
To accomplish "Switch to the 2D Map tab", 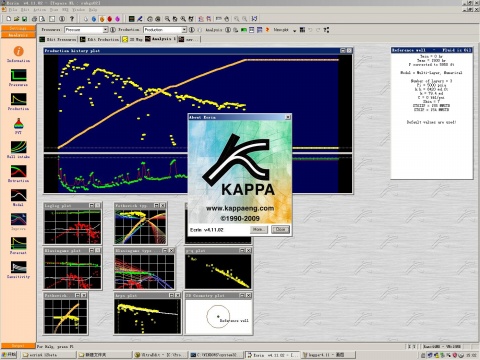I will tap(132, 39).
